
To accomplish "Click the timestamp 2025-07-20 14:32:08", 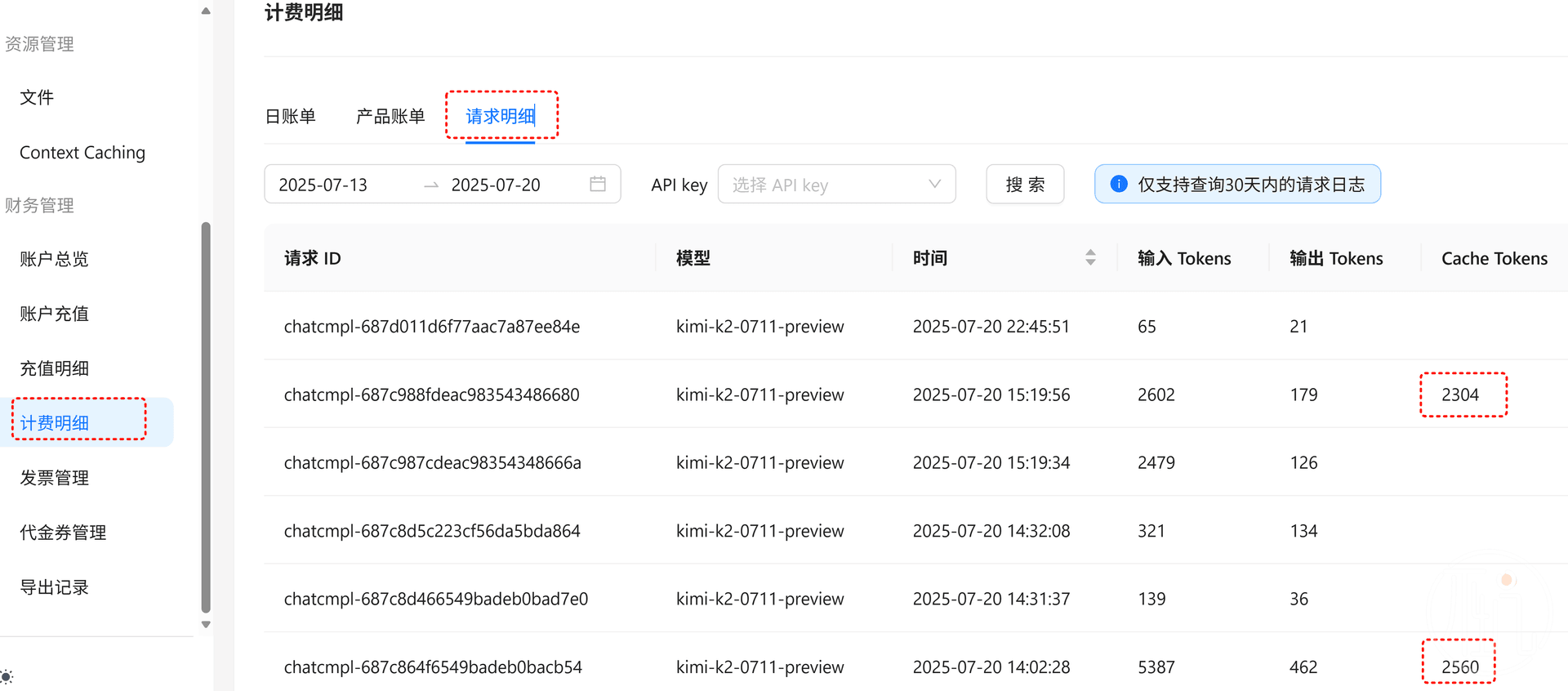I will [x=991, y=531].
